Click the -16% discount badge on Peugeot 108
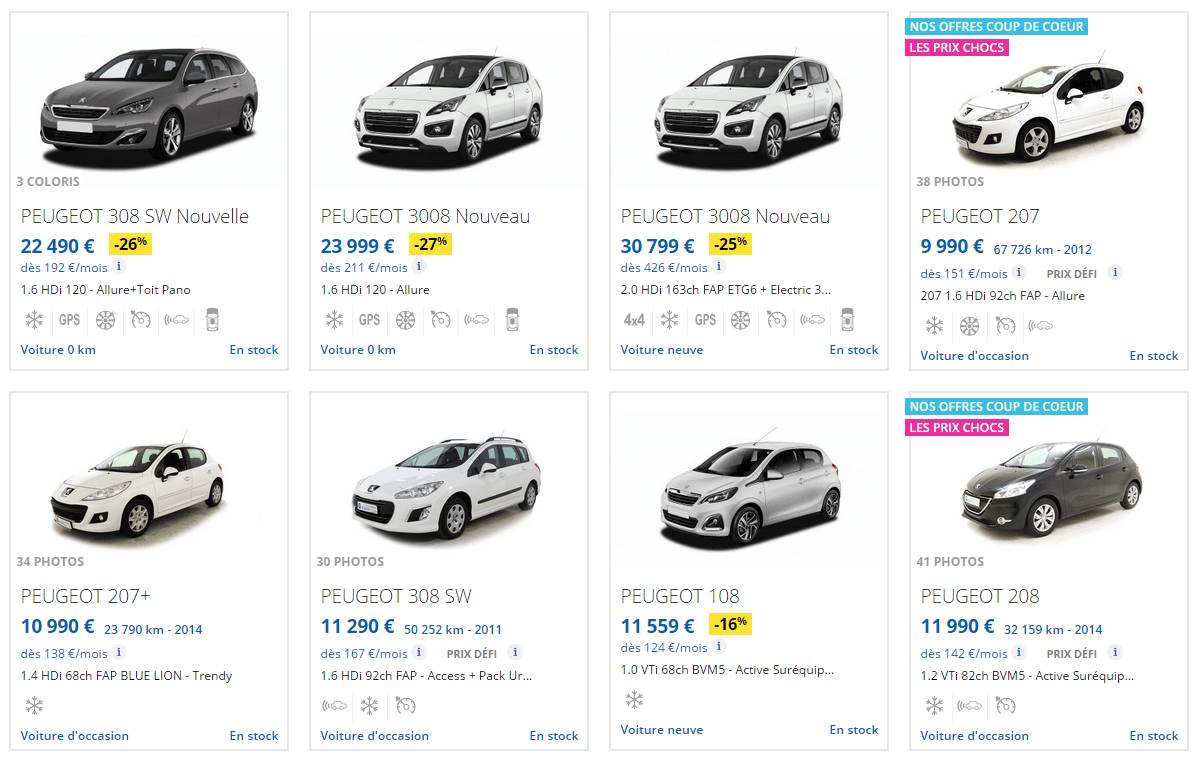Viewport: 1198px width, 758px height. pyautogui.click(x=730, y=624)
